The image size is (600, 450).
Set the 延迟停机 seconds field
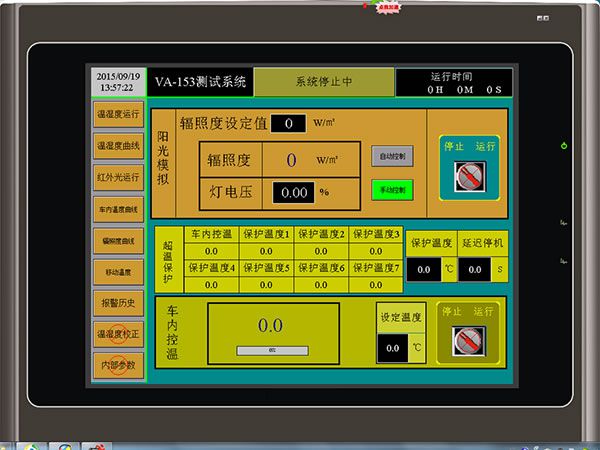(x=474, y=270)
